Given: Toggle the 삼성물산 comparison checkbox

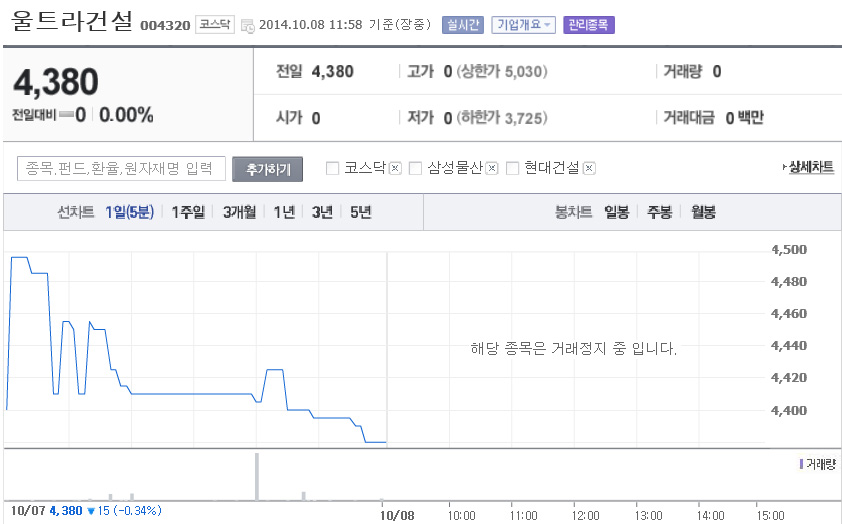Looking at the screenshot, I should pyautogui.click(x=415, y=169).
